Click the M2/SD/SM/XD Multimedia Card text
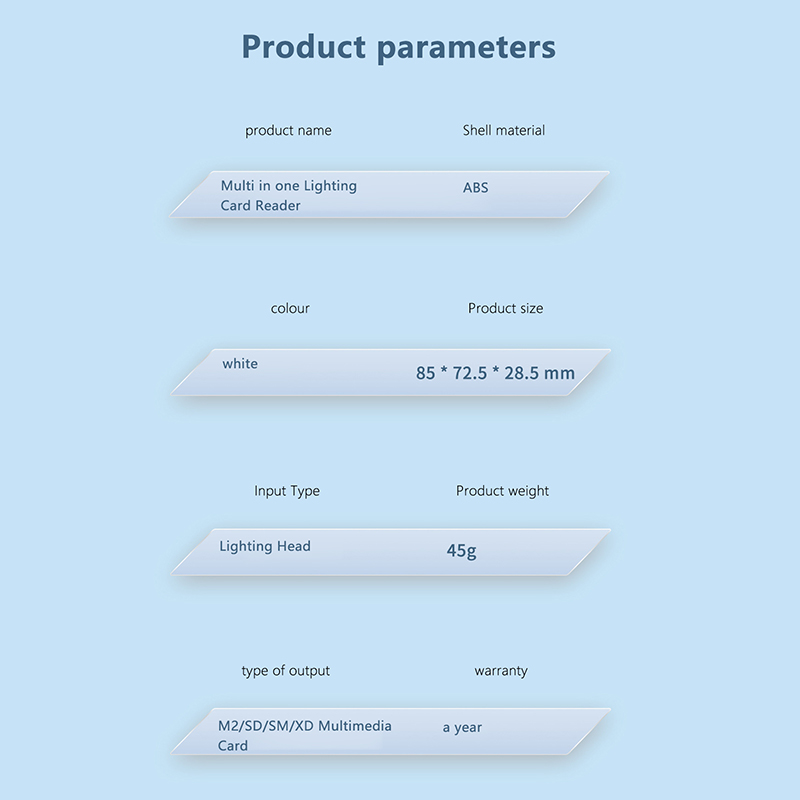 click(304, 735)
